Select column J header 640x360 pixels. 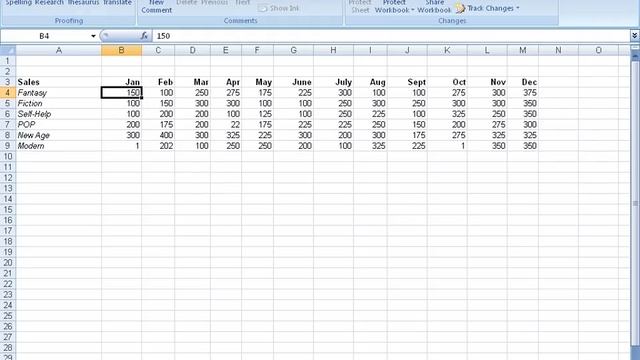407,50
